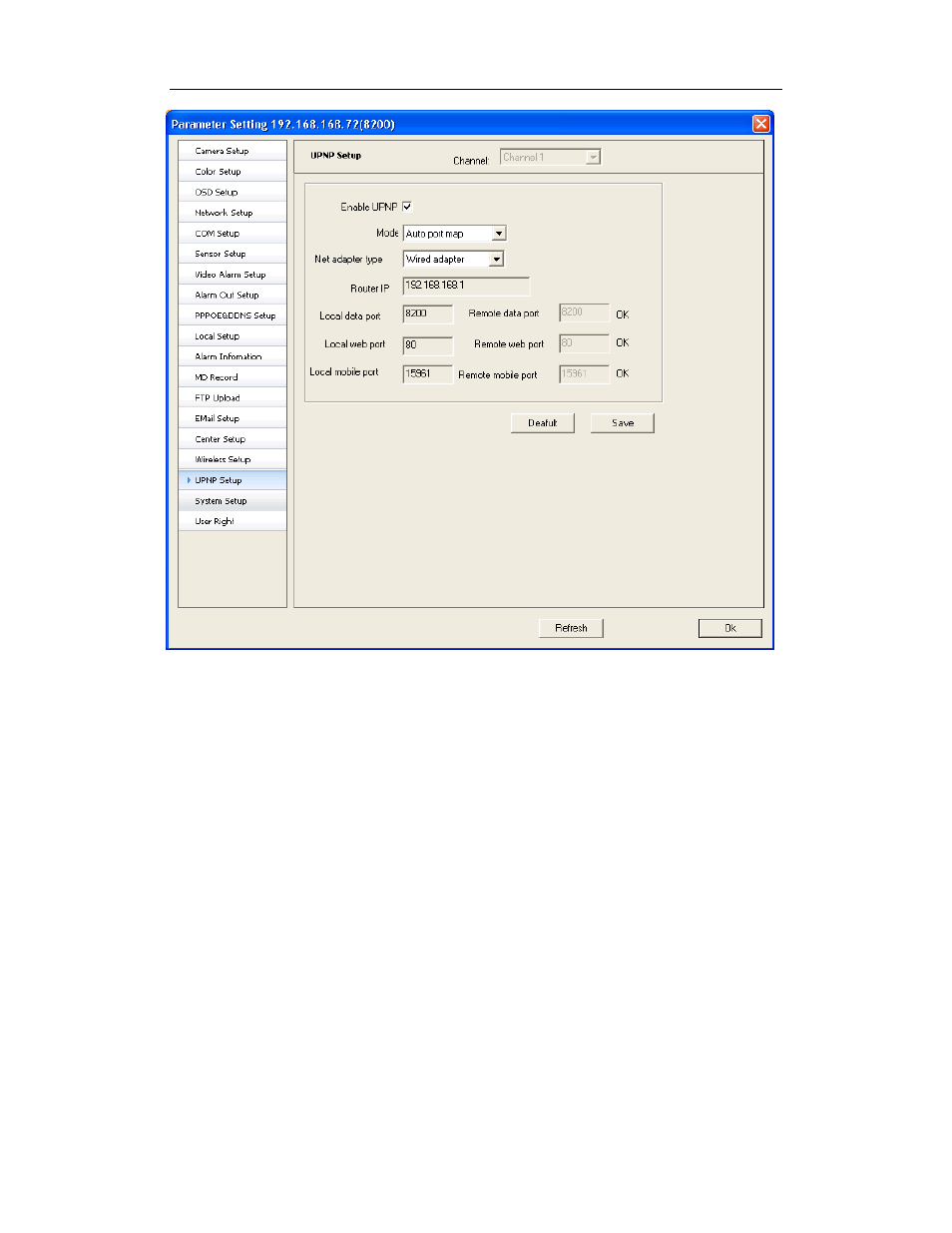Close the Parameter Setting window
952x1233 pixels.
coord(761,124)
